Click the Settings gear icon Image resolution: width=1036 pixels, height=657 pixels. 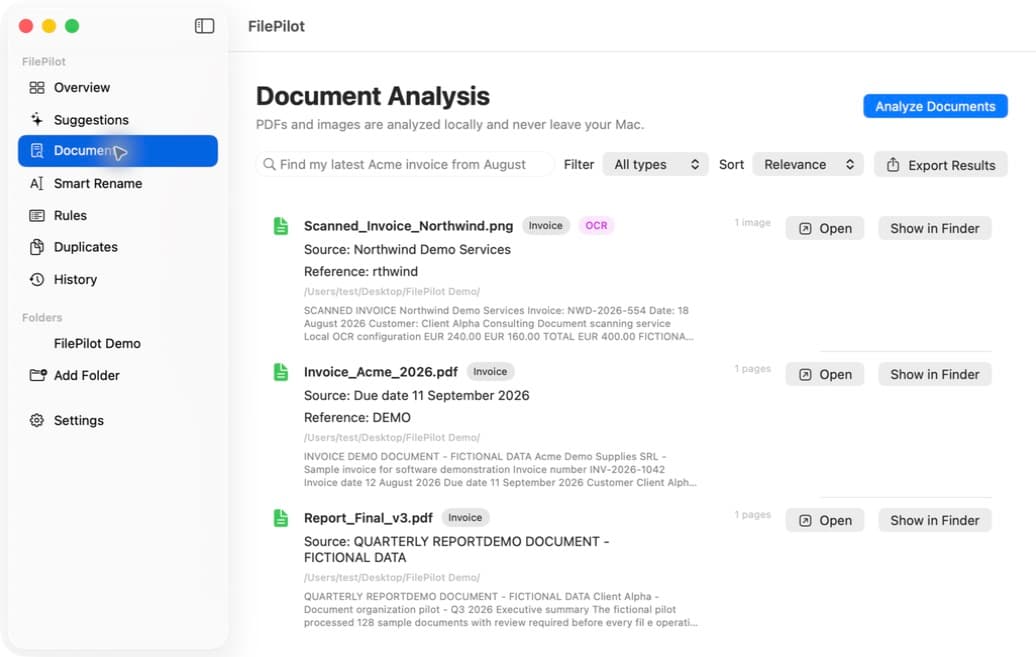[37, 420]
